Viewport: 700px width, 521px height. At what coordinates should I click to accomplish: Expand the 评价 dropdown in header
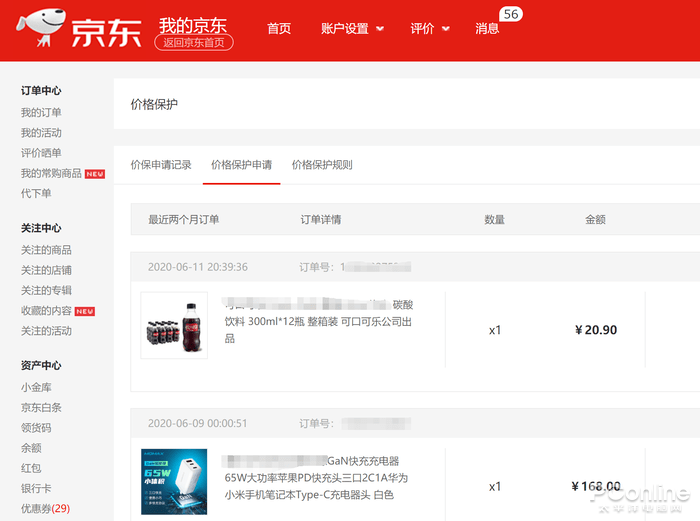coord(430,29)
